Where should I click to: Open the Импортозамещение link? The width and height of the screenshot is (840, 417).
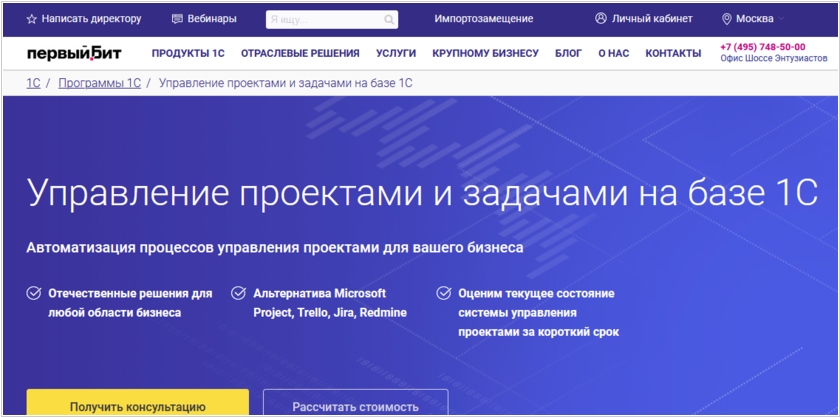[x=484, y=19]
